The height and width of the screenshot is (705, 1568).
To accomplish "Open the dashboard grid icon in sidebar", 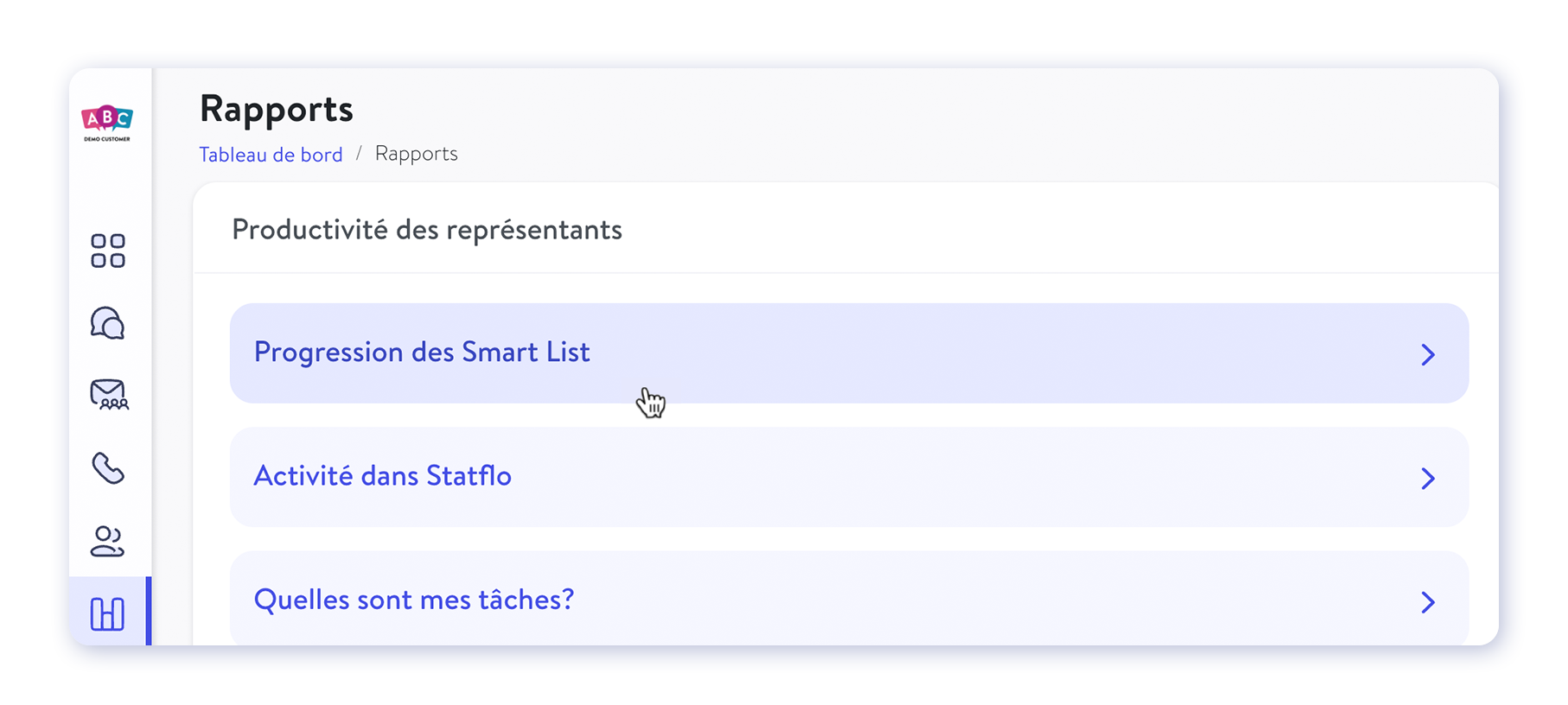I will pyautogui.click(x=108, y=251).
